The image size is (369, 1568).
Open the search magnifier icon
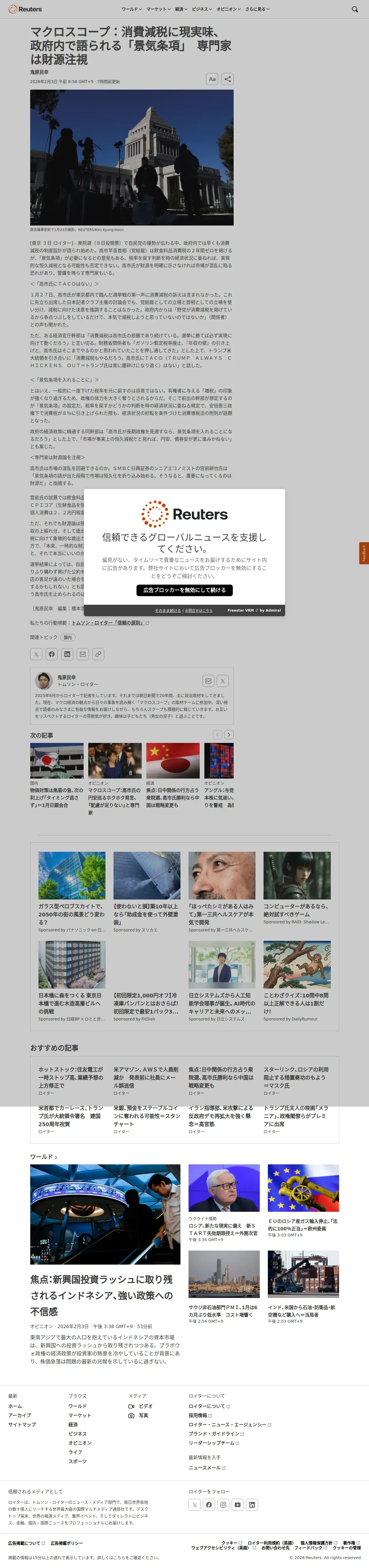coord(355,9)
